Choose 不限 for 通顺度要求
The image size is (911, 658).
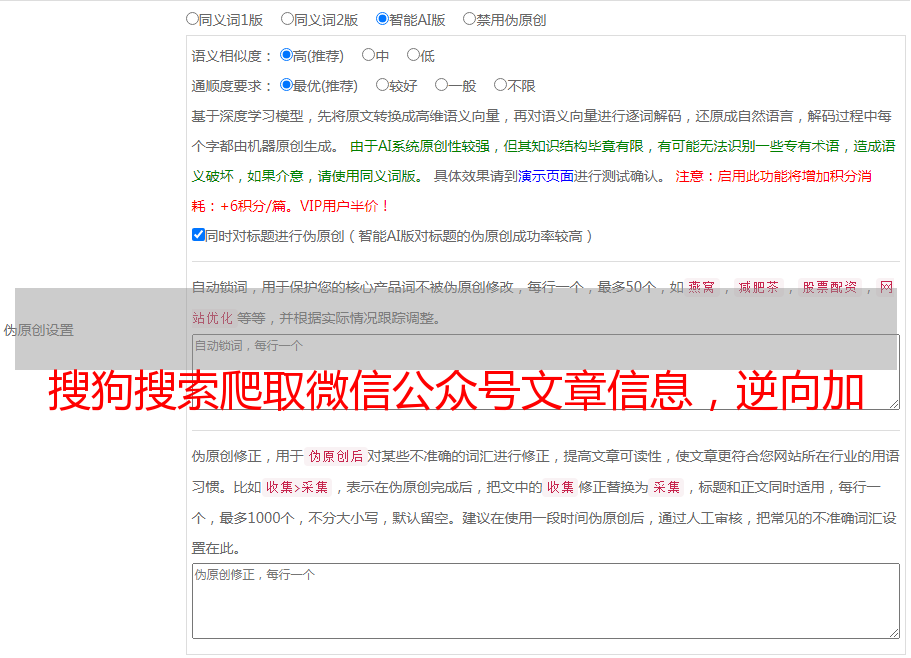click(500, 85)
